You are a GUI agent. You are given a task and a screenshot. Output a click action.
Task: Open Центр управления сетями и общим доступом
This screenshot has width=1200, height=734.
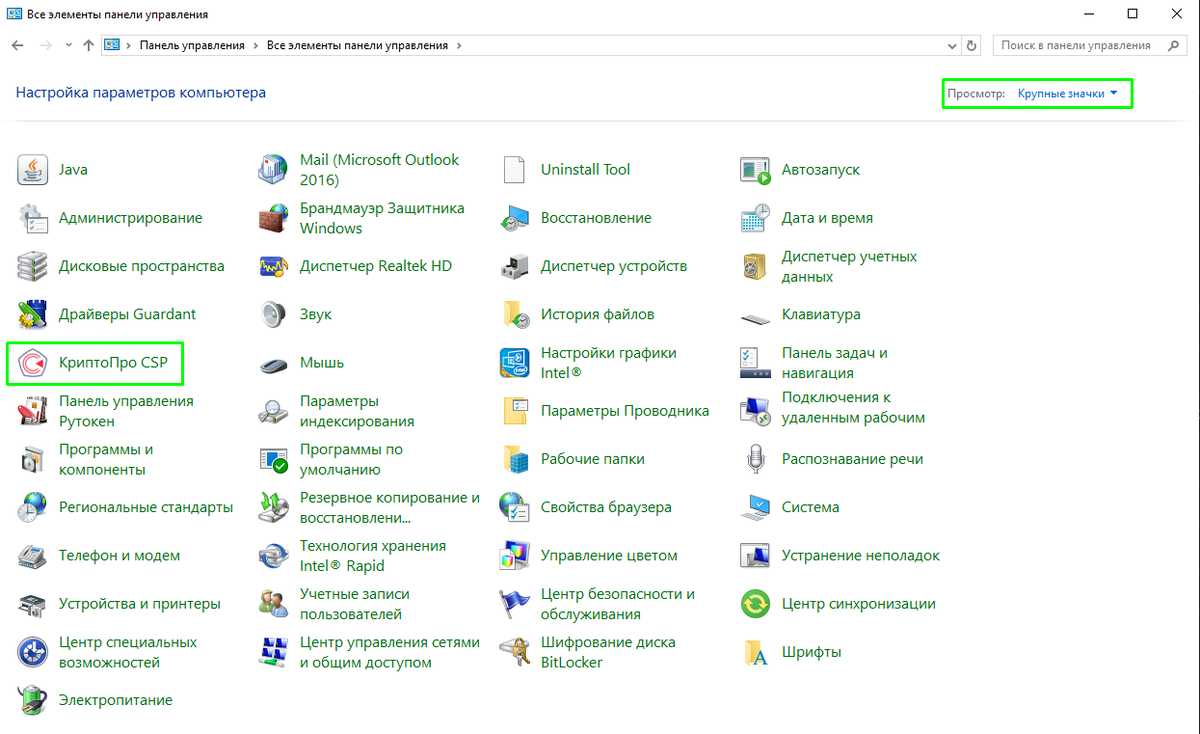(x=390, y=652)
